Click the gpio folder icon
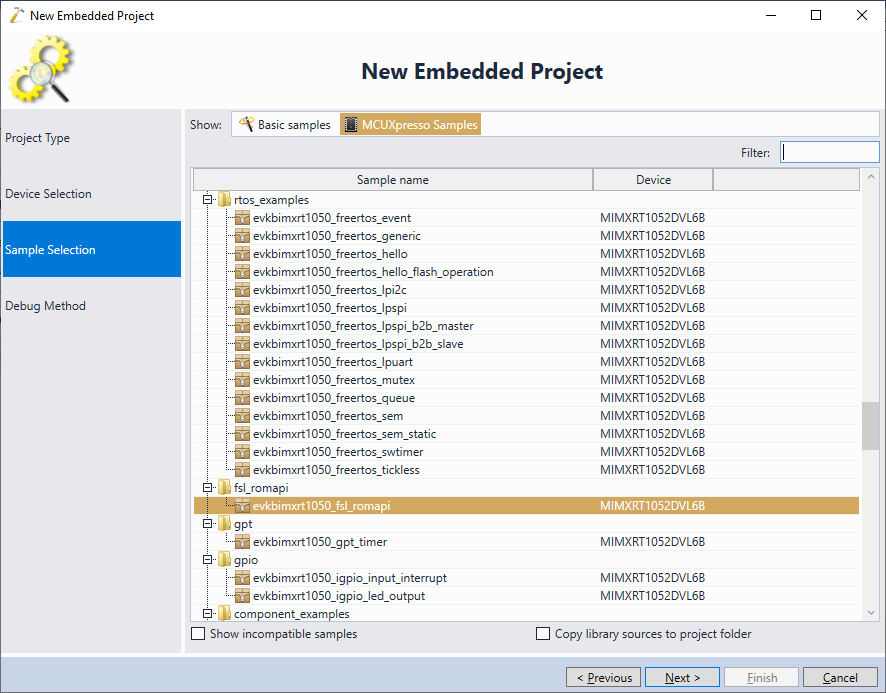Image resolution: width=886 pixels, height=693 pixels. tap(224, 560)
